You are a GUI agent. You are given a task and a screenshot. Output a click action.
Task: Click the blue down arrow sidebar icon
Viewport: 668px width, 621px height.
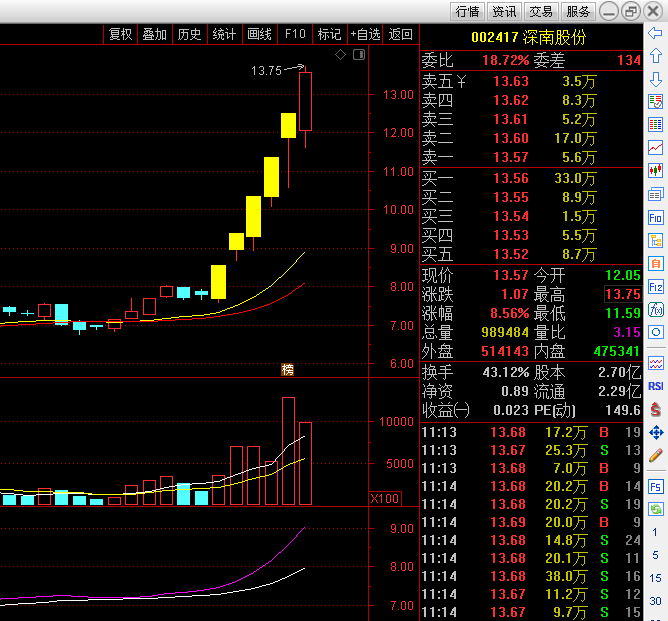pos(655,79)
